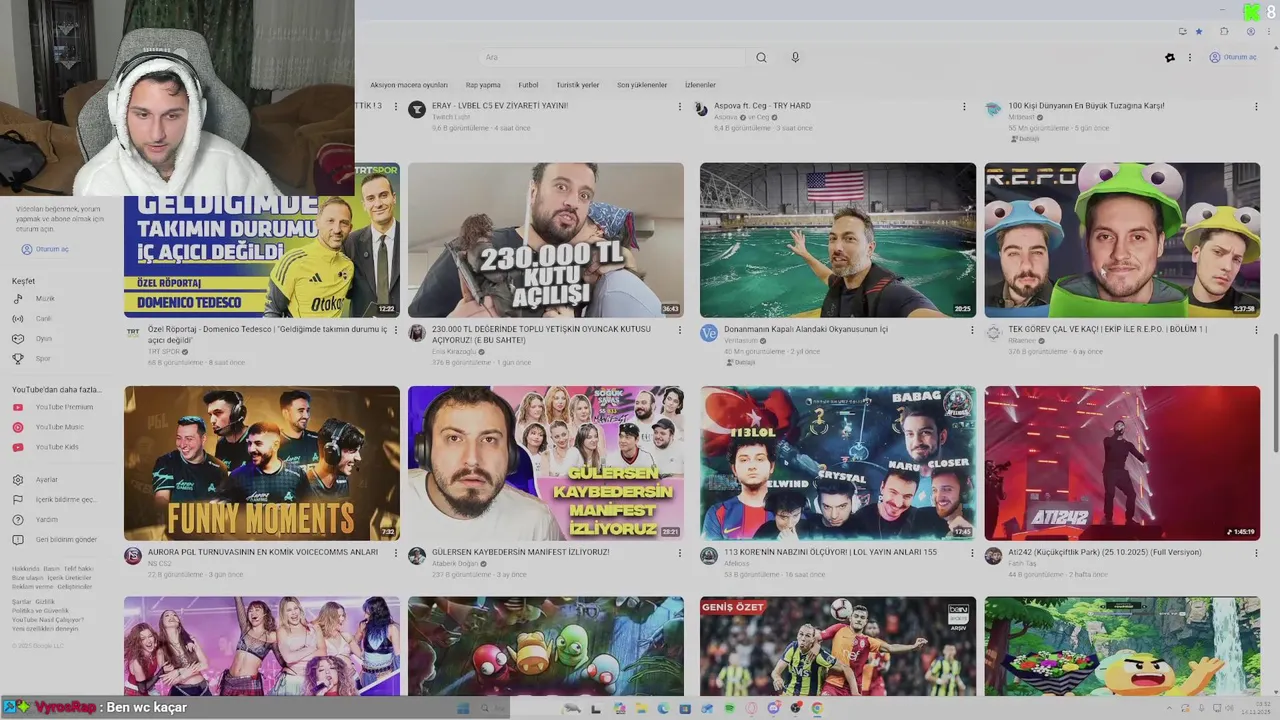Open title AURORA PGL Turnuvasının En Komik Voicecomms
Image resolution: width=1280 pixels, height=720 pixels.
tap(263, 552)
